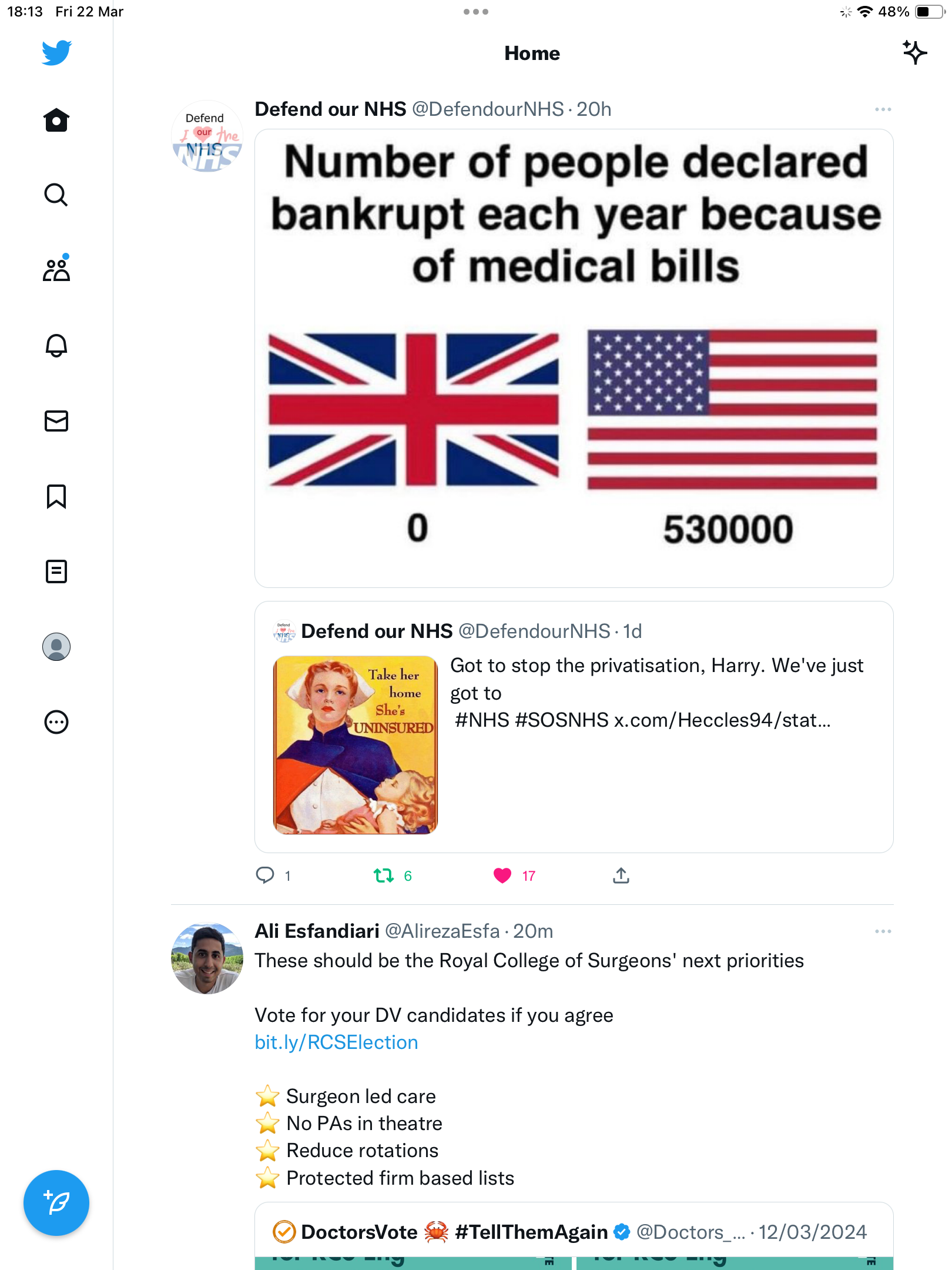Reply to the Defend our NHS tweet

click(265, 875)
